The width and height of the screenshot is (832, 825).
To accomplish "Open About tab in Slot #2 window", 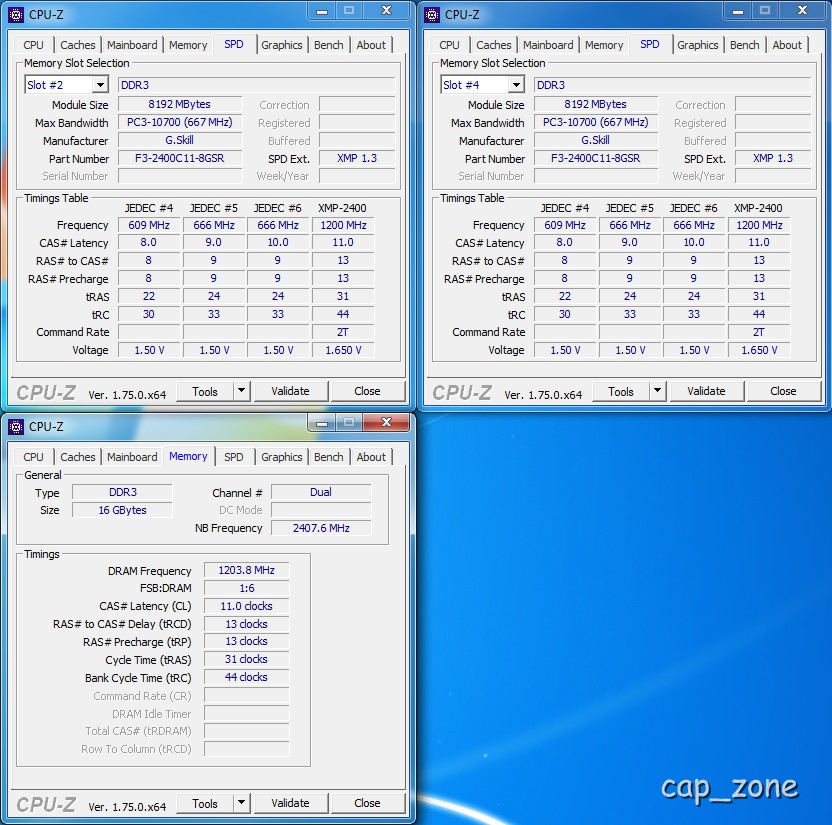I will coord(371,45).
